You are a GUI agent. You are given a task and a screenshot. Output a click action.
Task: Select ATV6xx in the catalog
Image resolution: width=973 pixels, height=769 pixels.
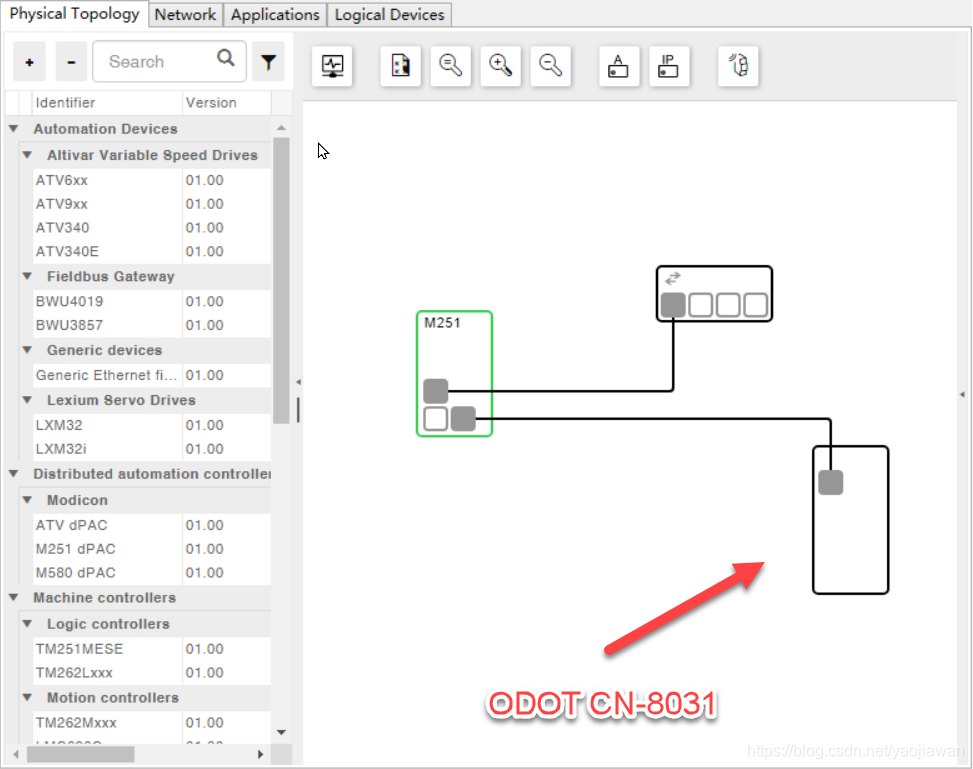tap(151, 180)
